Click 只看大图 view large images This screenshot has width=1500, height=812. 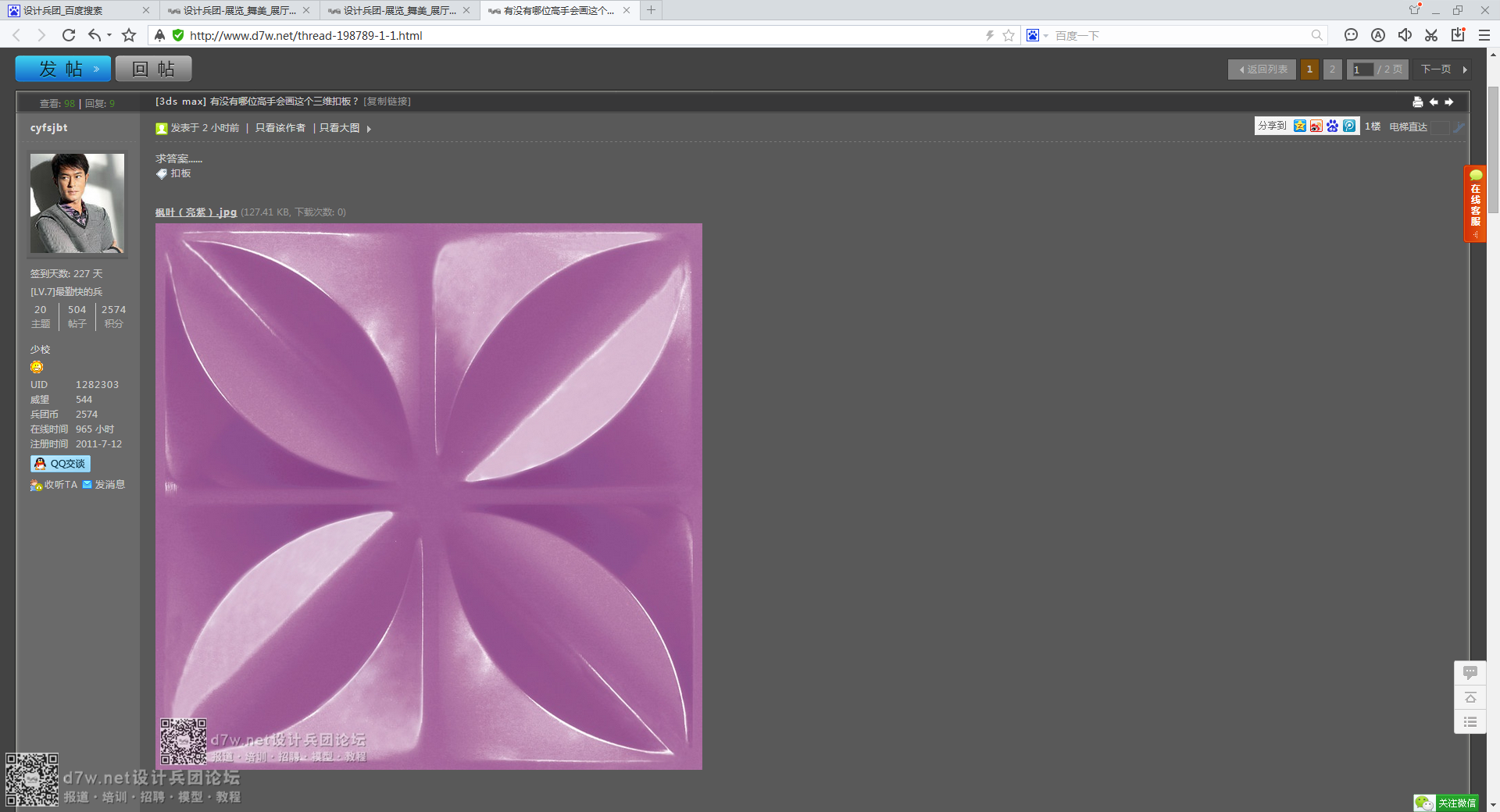click(339, 128)
